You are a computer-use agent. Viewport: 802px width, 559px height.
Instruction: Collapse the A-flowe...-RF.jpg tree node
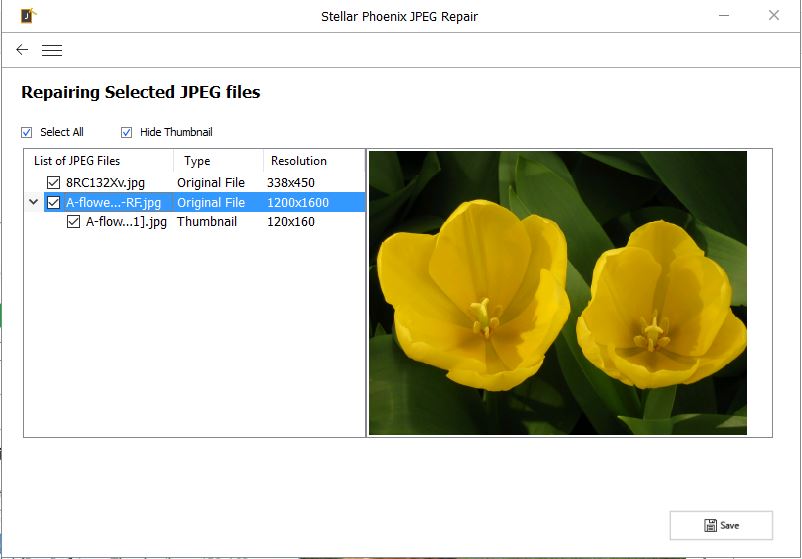click(x=34, y=202)
